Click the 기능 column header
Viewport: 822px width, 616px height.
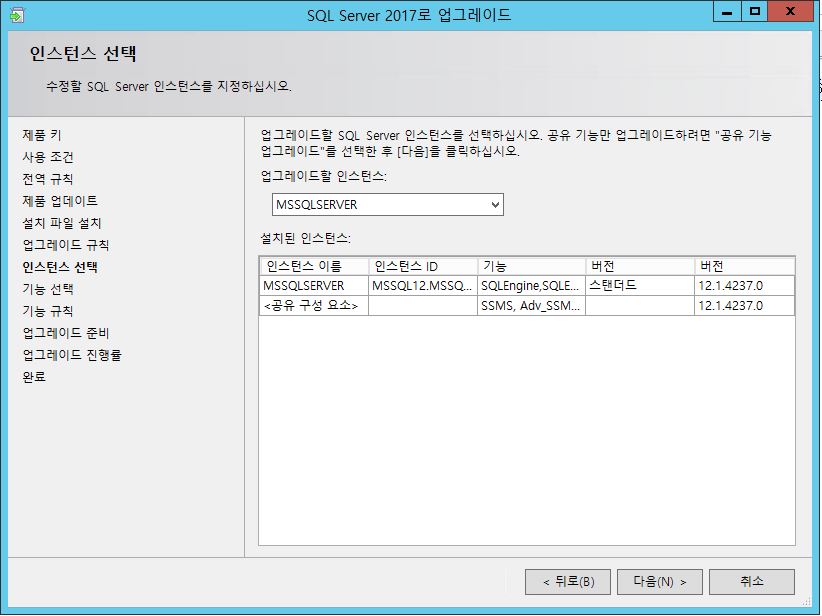532,266
